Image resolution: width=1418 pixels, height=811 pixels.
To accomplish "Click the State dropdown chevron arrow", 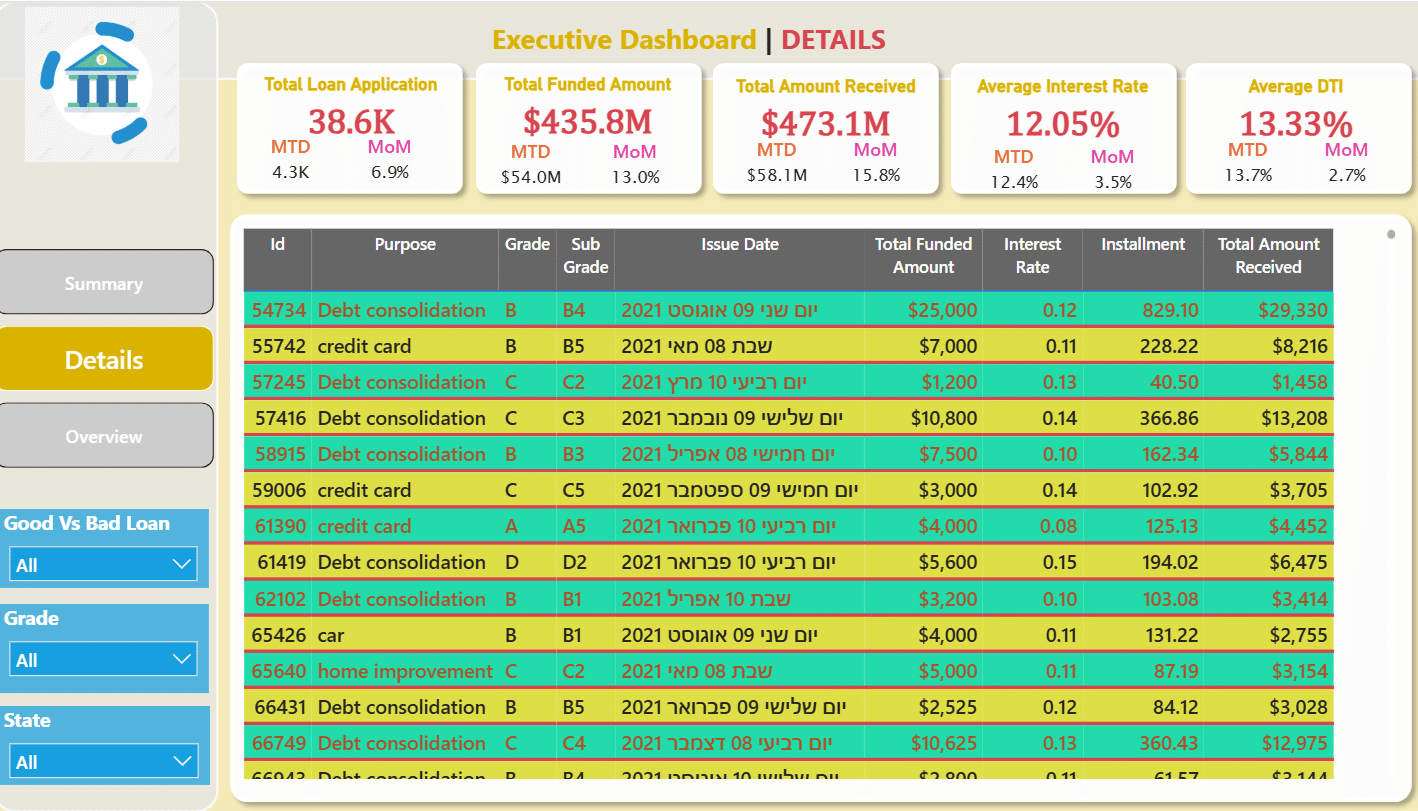I will [182, 761].
